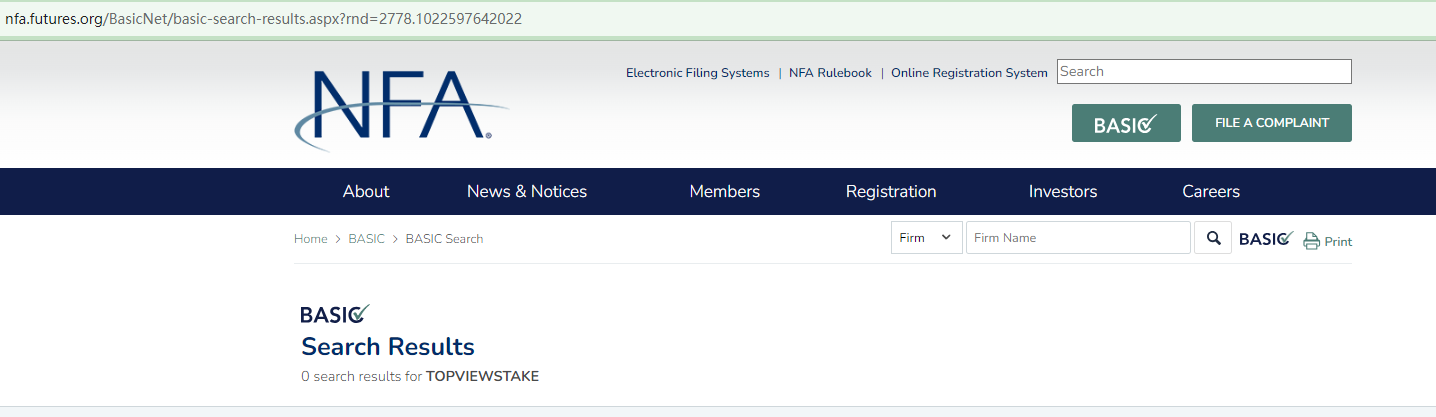Go to Home breadcrumb link
Image resolution: width=1436 pixels, height=417 pixels.
tap(310, 239)
